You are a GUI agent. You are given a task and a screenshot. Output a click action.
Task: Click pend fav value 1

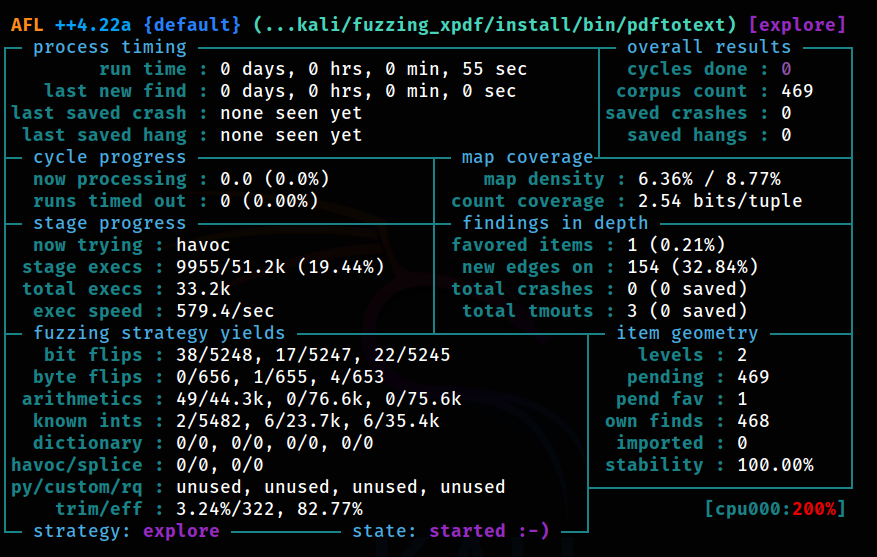[742, 399]
